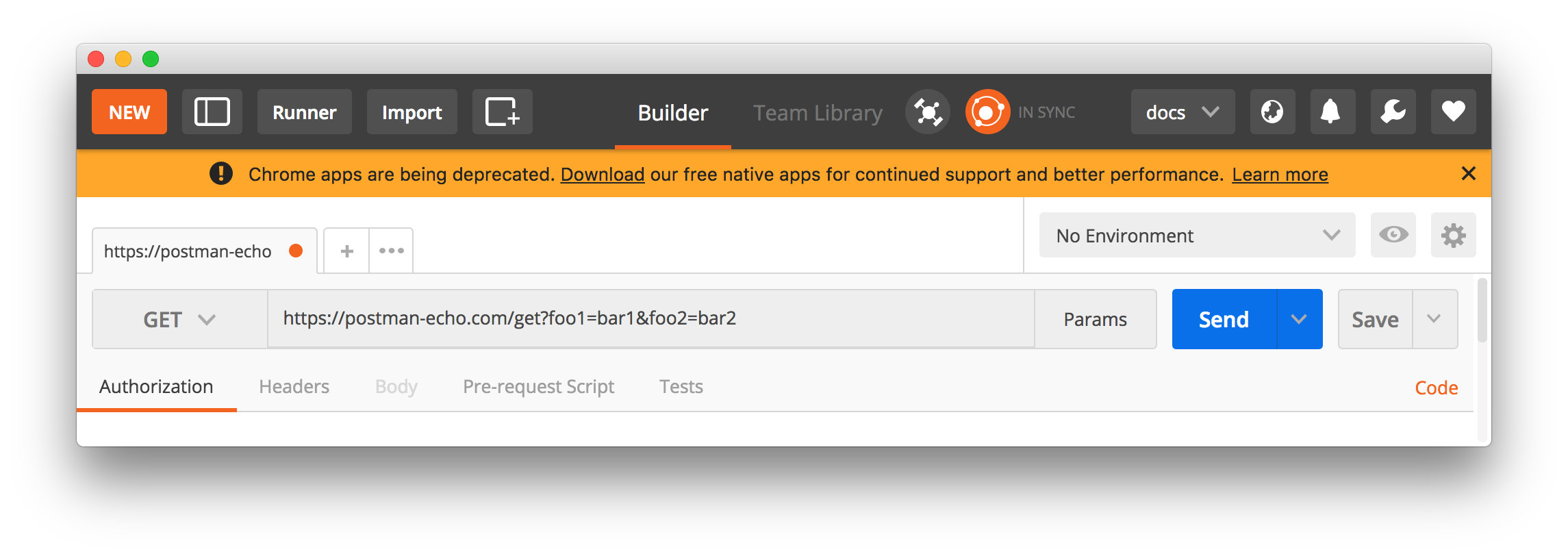
Task: Dismiss the deprecation warning banner
Action: point(1468,174)
